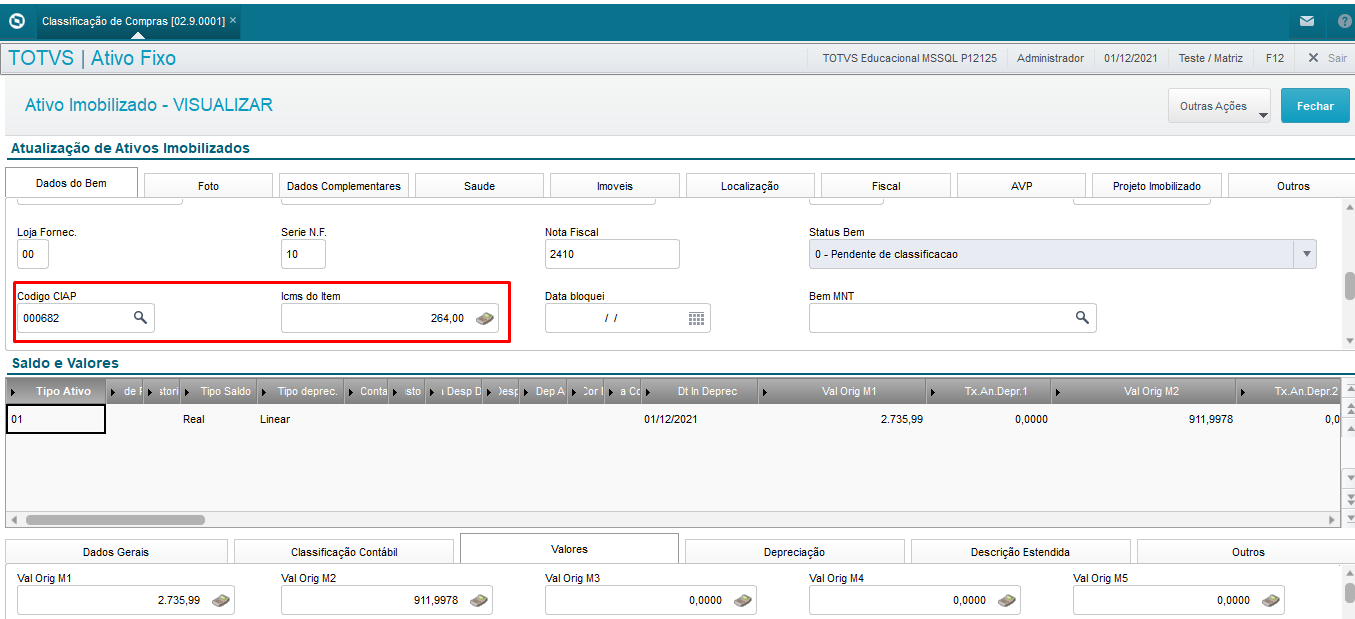The height and width of the screenshot is (619, 1355).
Task: Click the Bem MNT input field
Action: click(x=953, y=318)
